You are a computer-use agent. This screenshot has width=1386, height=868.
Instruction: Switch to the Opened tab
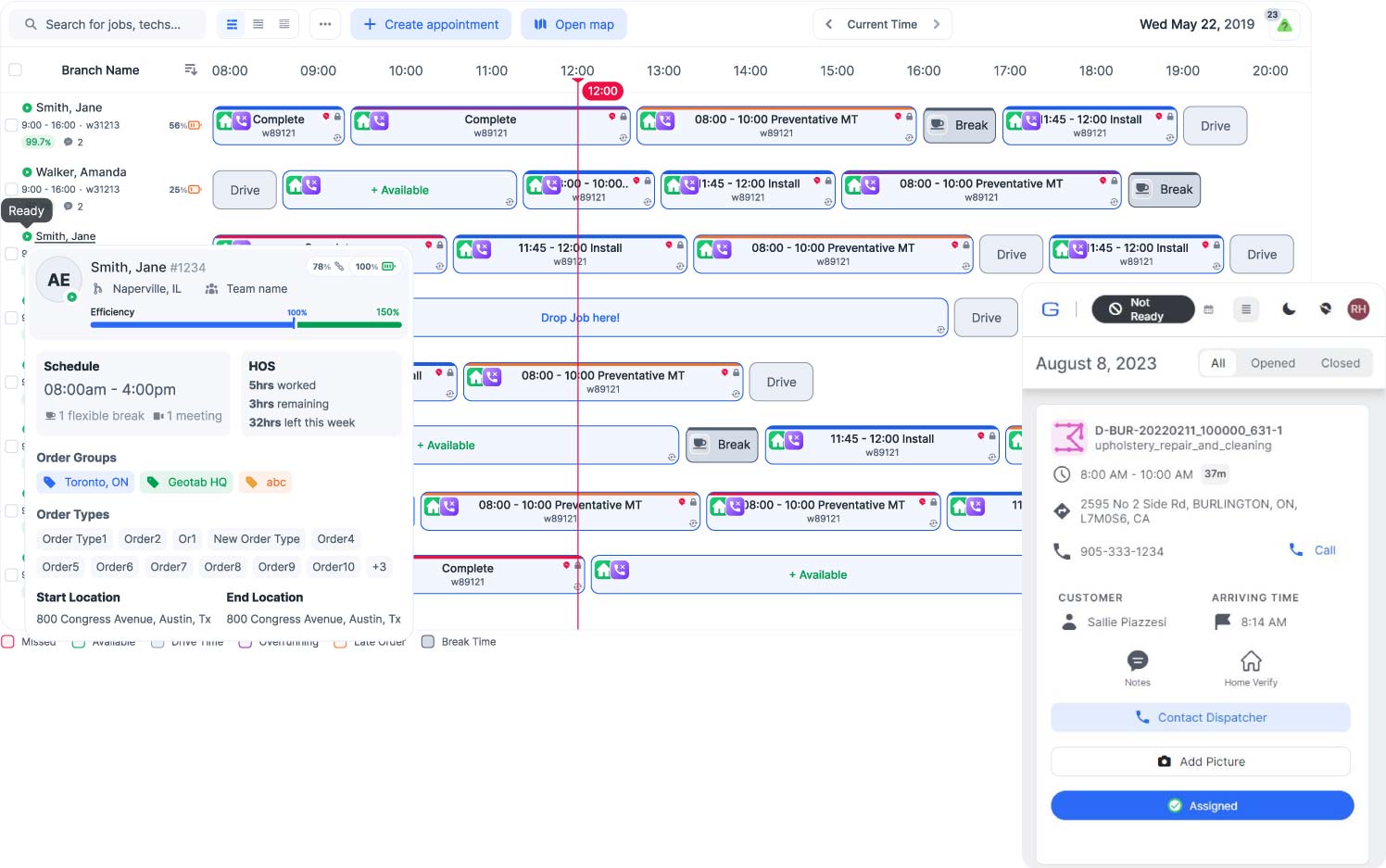pos(1272,363)
